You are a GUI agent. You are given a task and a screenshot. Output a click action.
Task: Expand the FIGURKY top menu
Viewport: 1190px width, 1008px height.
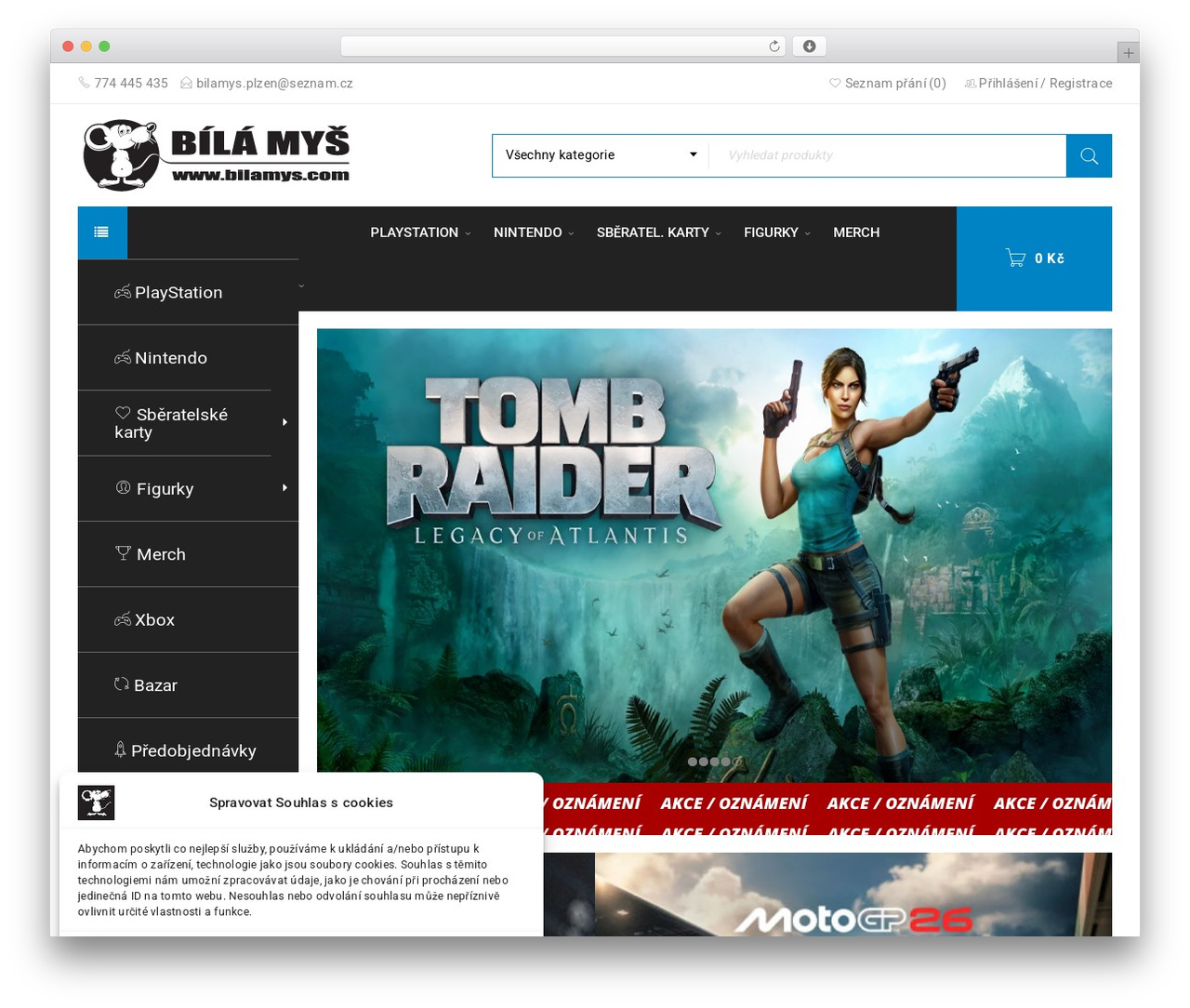click(777, 232)
